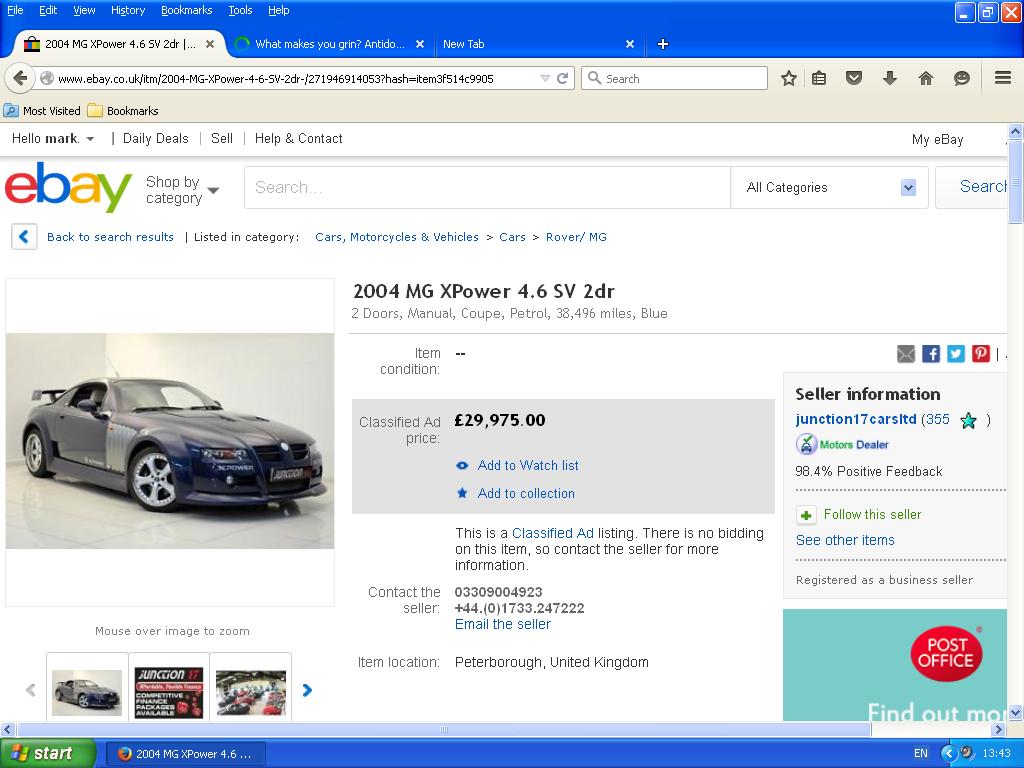Open the View menu
This screenshot has width=1024, height=768.
(x=84, y=10)
